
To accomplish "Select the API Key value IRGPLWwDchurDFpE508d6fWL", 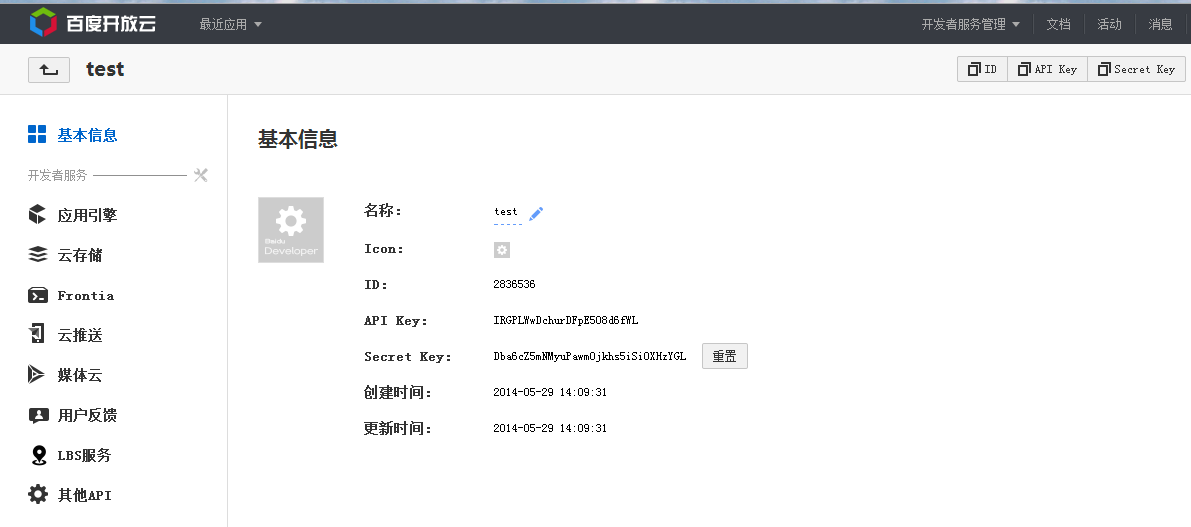I will click(566, 320).
